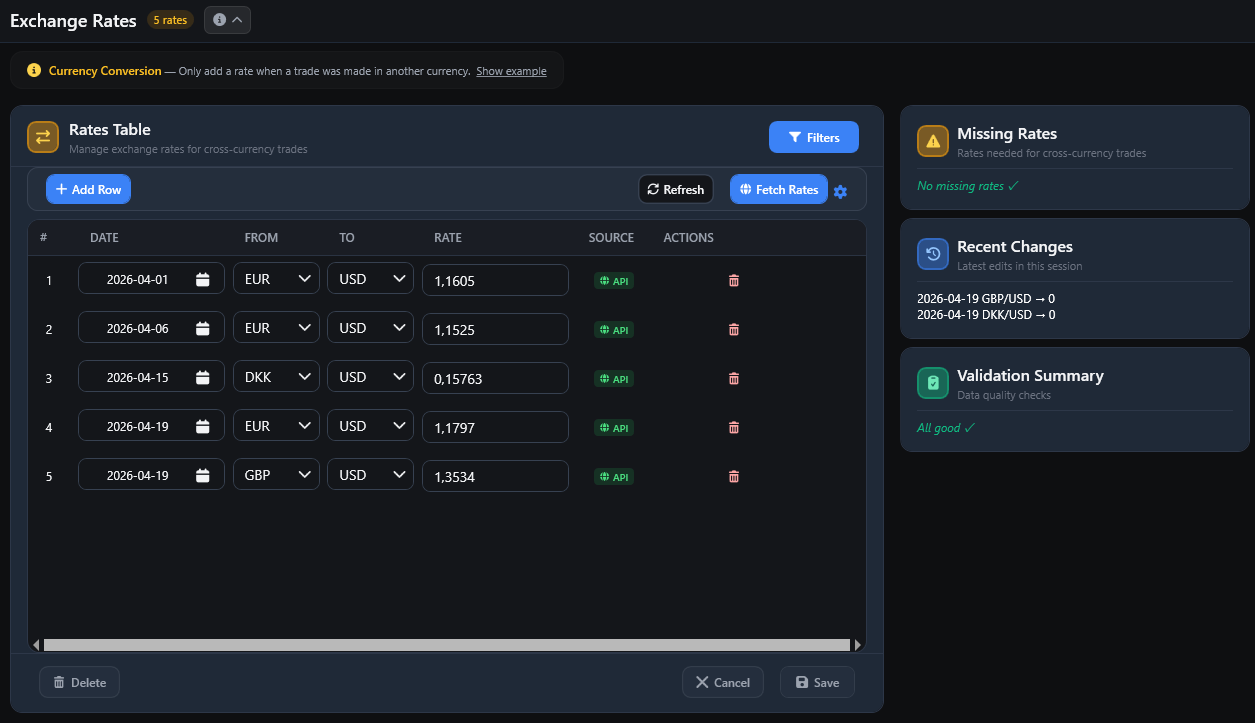Click the Cancel button

click(x=723, y=682)
